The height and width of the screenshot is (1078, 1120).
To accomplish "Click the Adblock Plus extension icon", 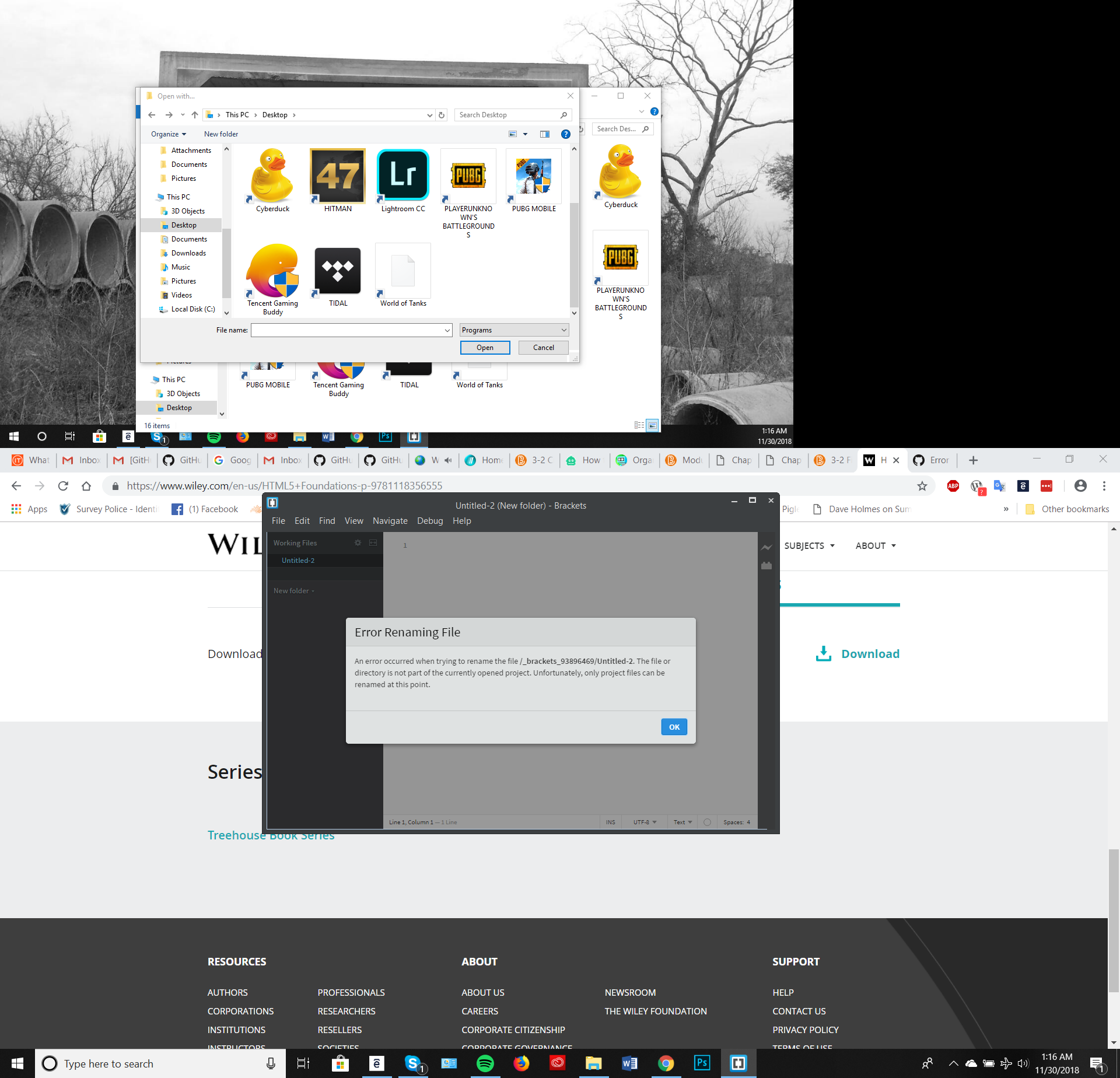I will 953,486.
